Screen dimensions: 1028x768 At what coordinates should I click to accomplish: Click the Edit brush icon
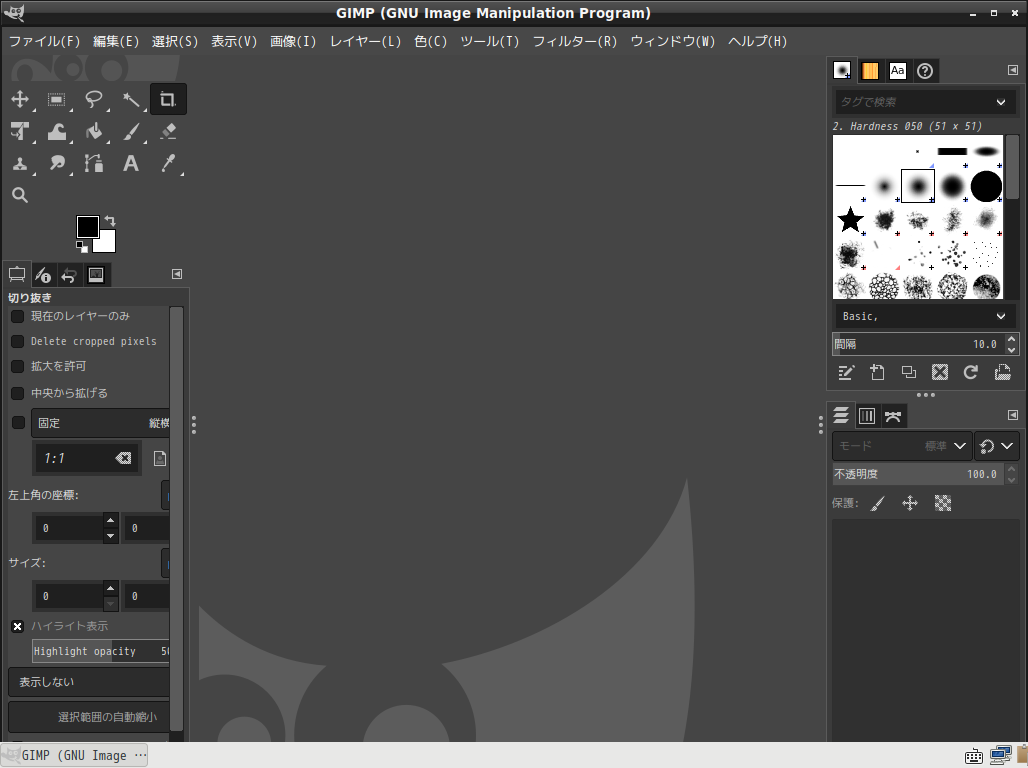click(x=846, y=373)
